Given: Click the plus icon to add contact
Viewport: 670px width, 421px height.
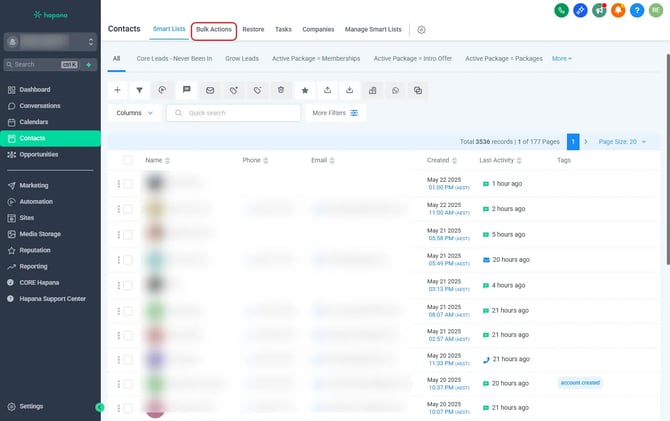Looking at the screenshot, I should tap(117, 90).
